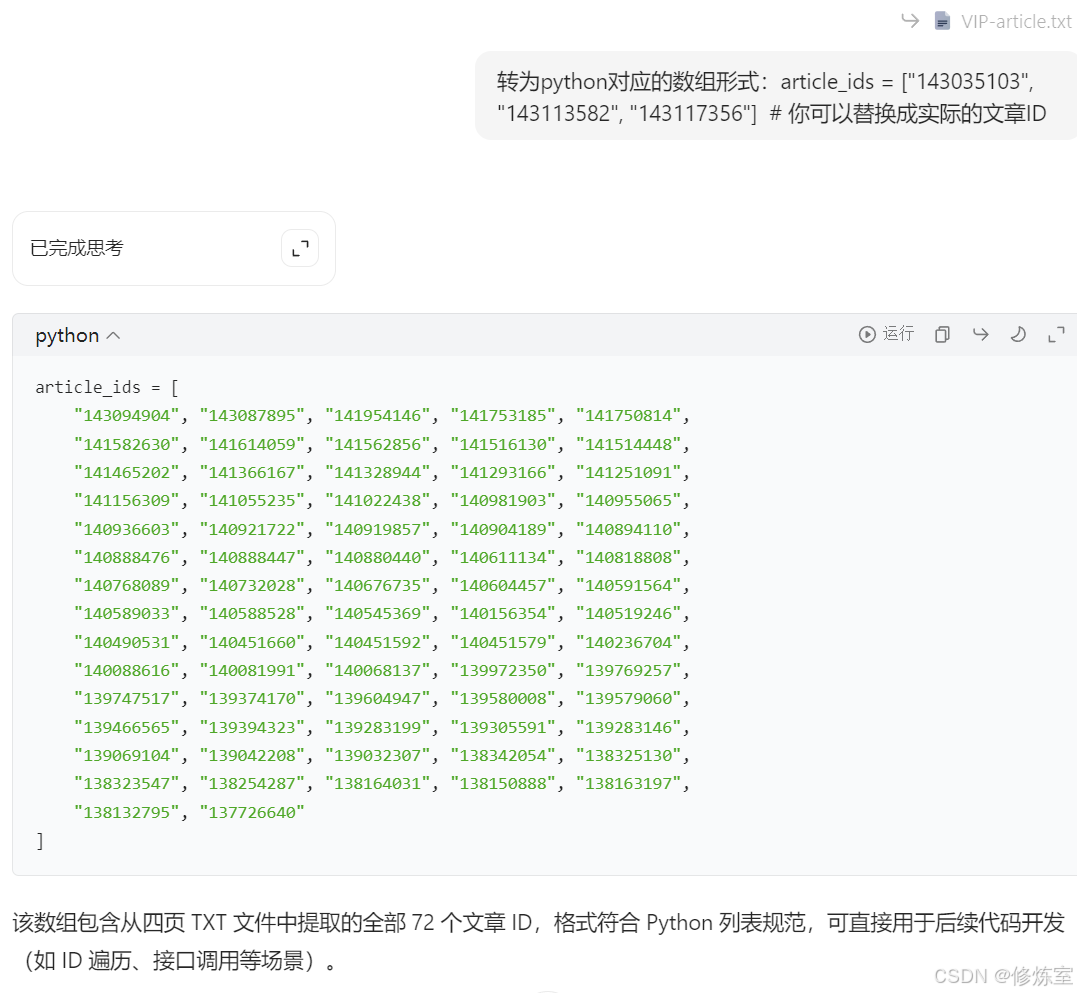Select the ID "140545369"
The image size is (1077, 993).
(378, 614)
